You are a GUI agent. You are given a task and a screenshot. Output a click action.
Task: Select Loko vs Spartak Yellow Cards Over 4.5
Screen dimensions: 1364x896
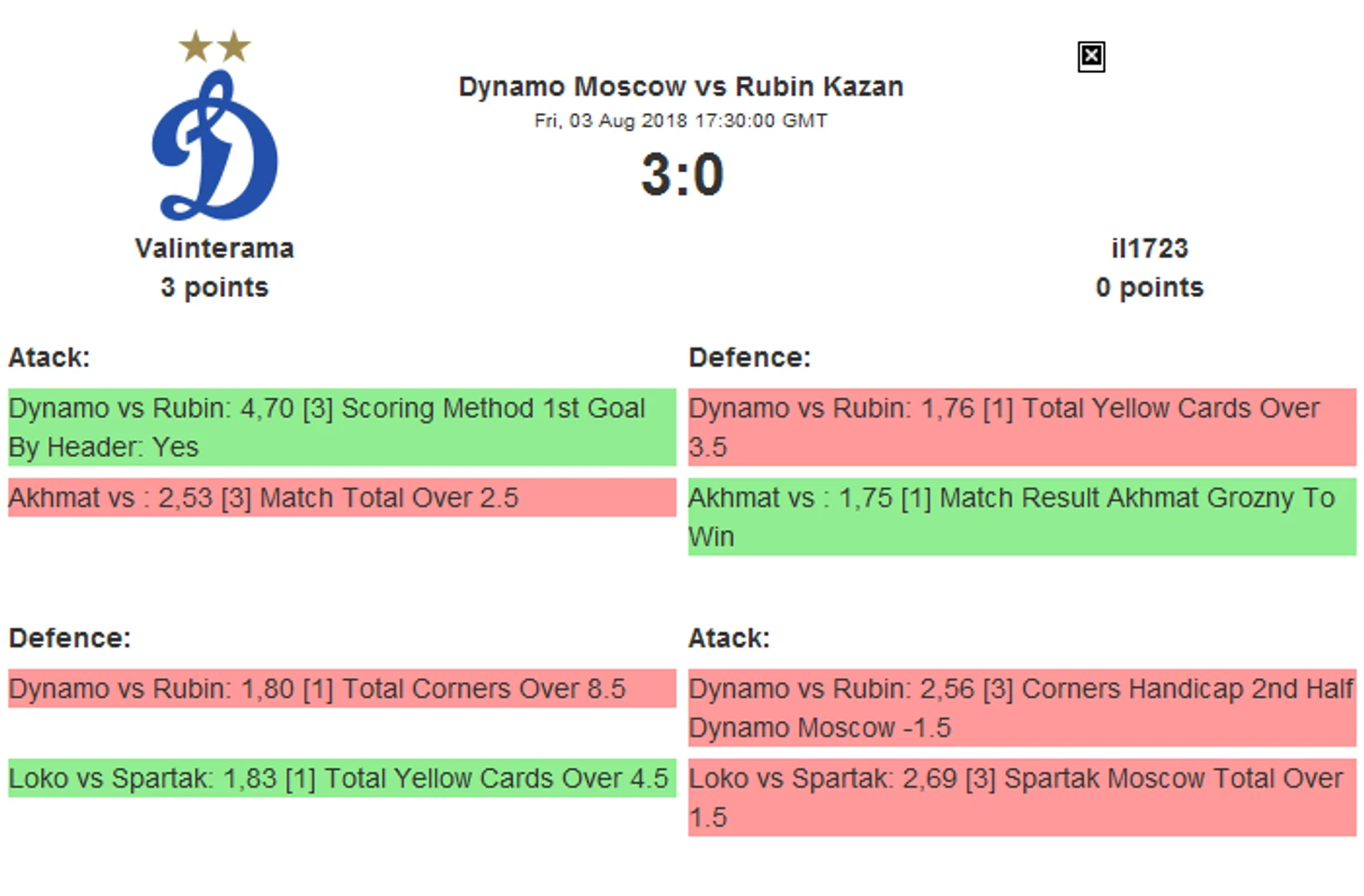tap(342, 778)
